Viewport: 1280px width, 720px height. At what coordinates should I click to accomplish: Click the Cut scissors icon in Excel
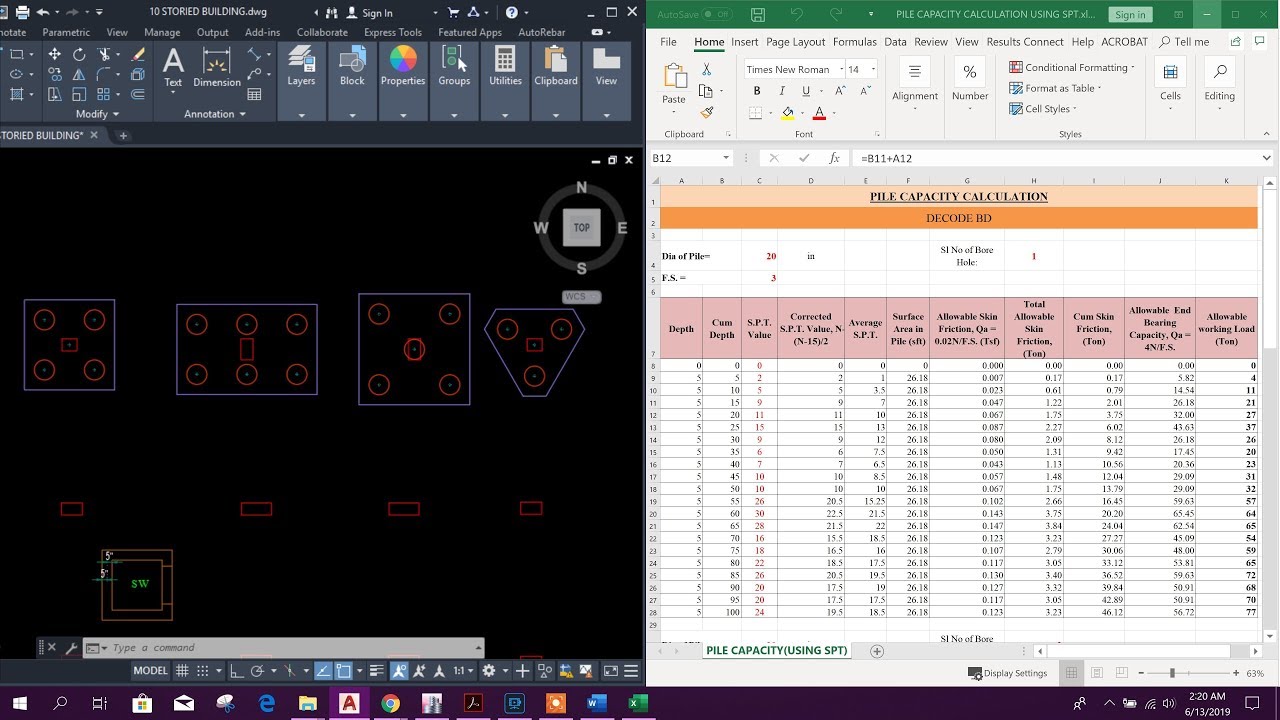(x=706, y=69)
